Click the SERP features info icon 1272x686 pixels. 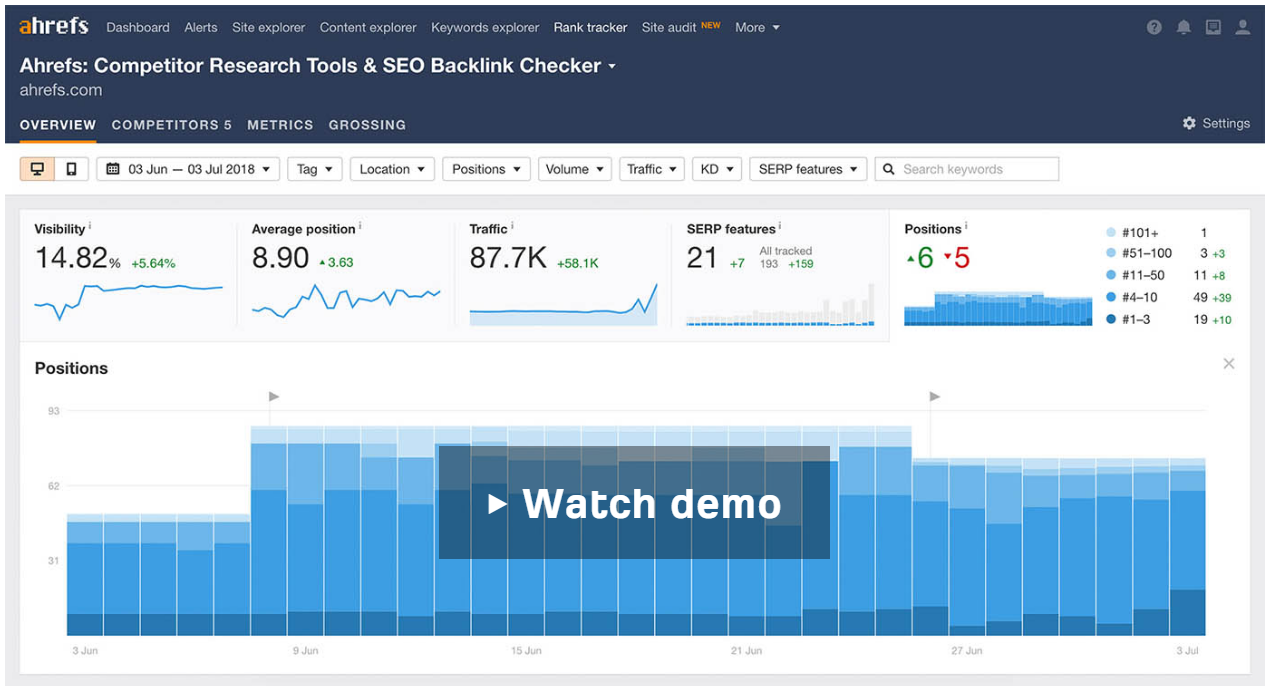(780, 227)
